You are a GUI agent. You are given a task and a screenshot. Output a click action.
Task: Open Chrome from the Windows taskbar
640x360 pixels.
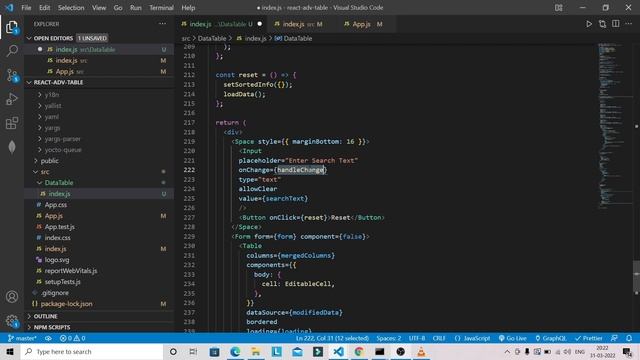pos(359,351)
